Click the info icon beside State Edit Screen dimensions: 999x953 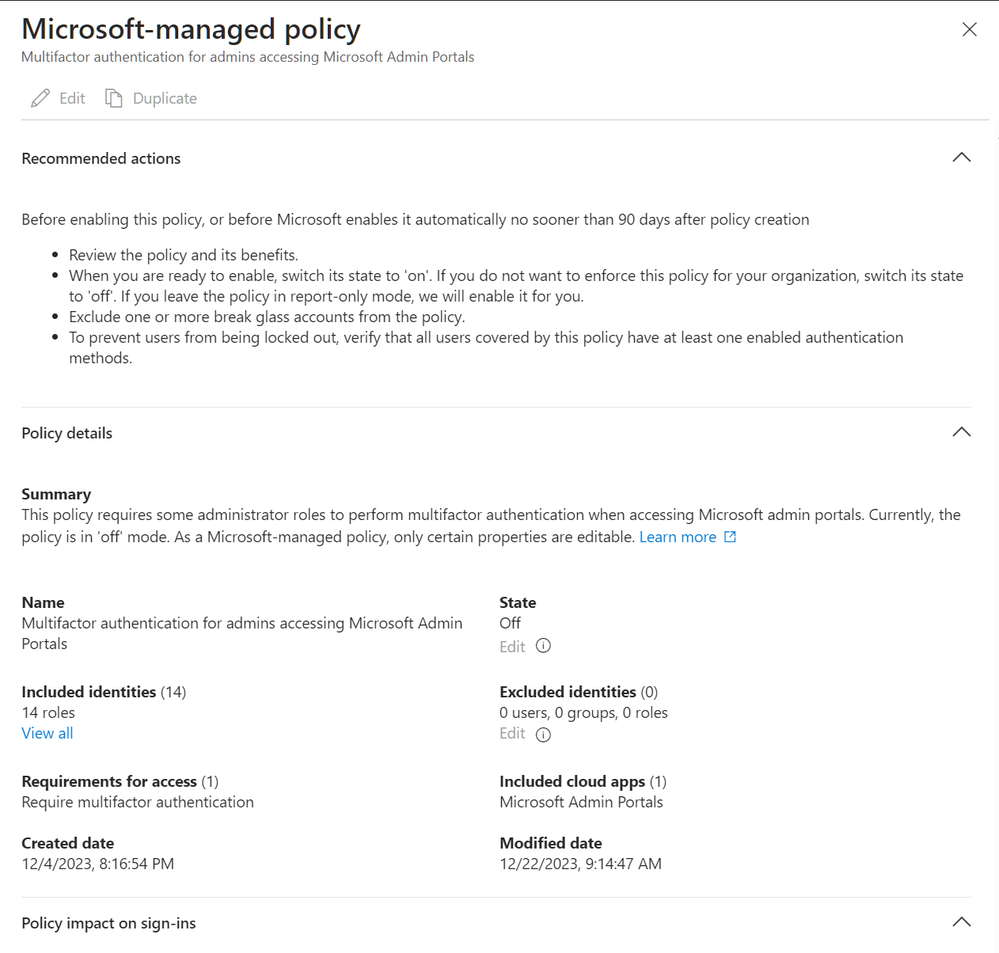[543, 646]
